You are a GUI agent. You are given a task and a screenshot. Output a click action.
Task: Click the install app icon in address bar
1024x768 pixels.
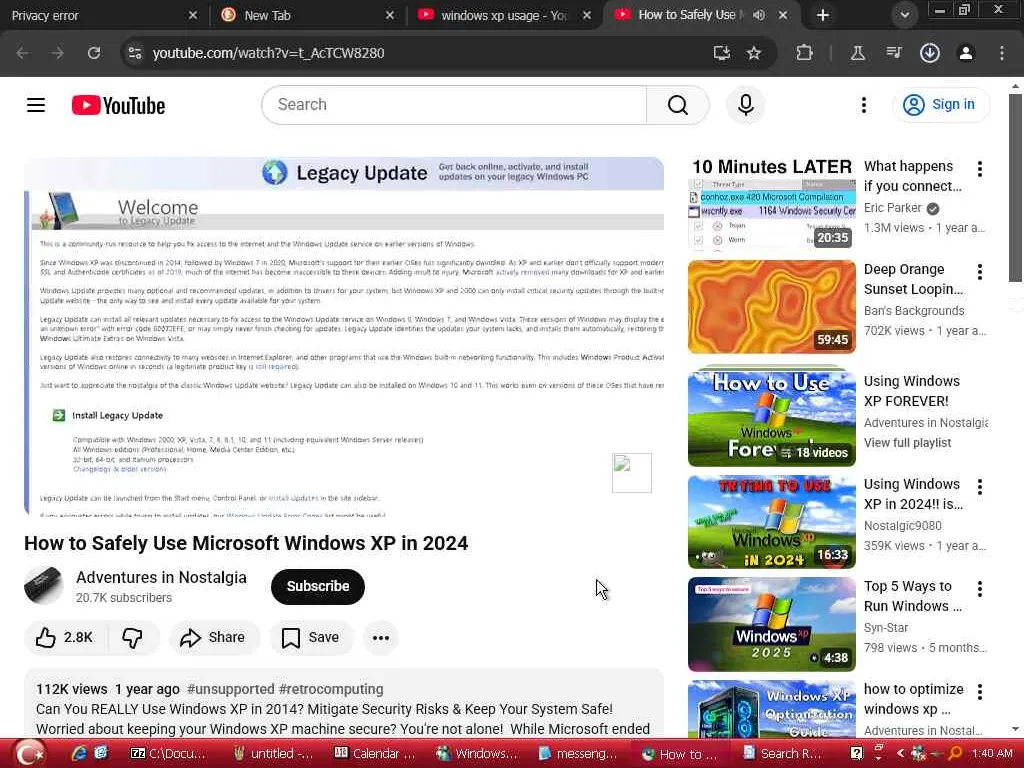point(722,53)
